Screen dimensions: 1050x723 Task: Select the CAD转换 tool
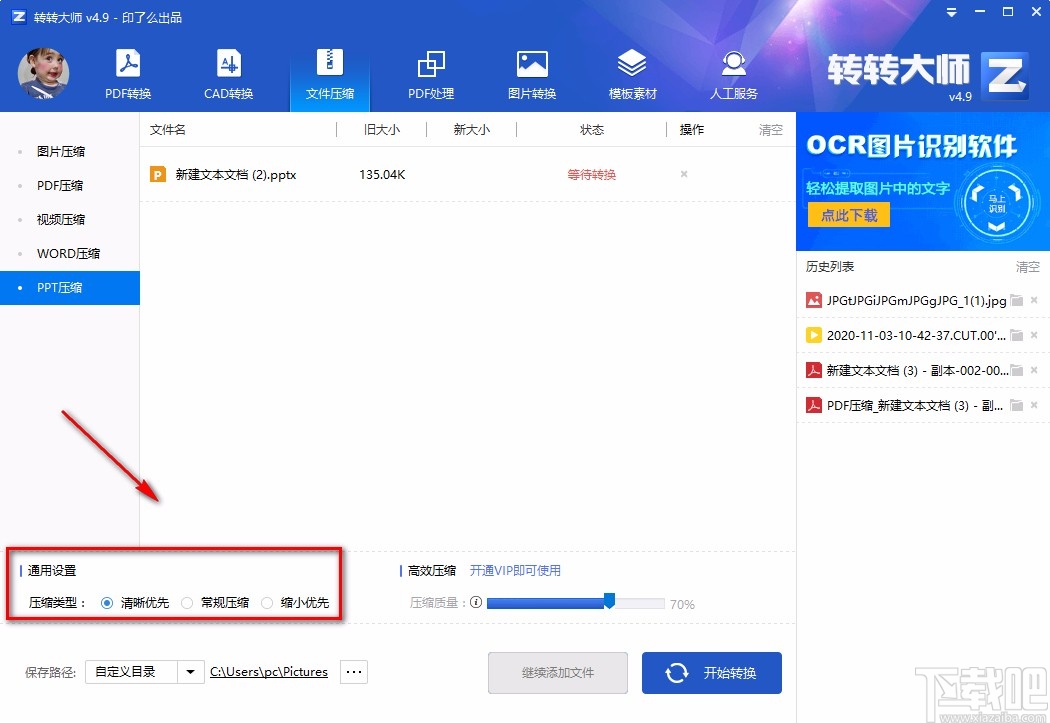click(x=229, y=73)
